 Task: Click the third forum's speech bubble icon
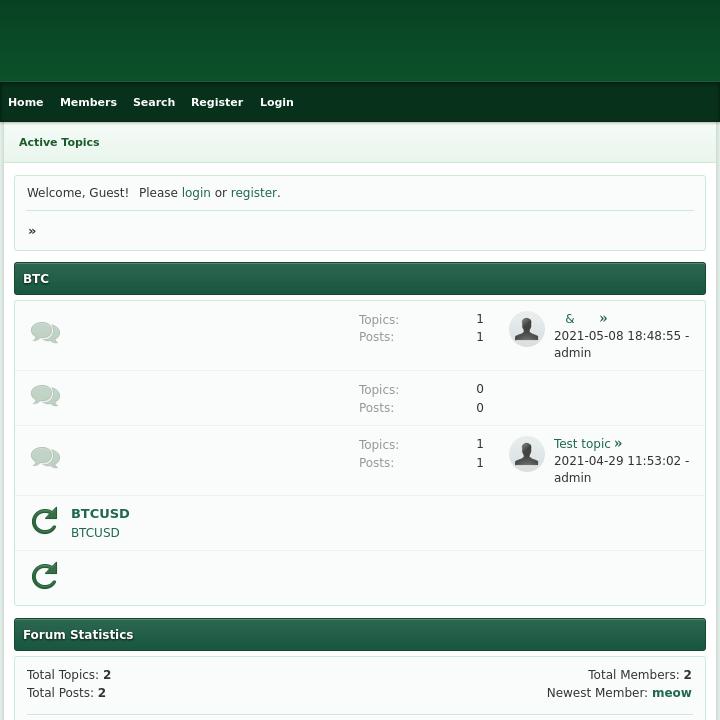point(45,458)
